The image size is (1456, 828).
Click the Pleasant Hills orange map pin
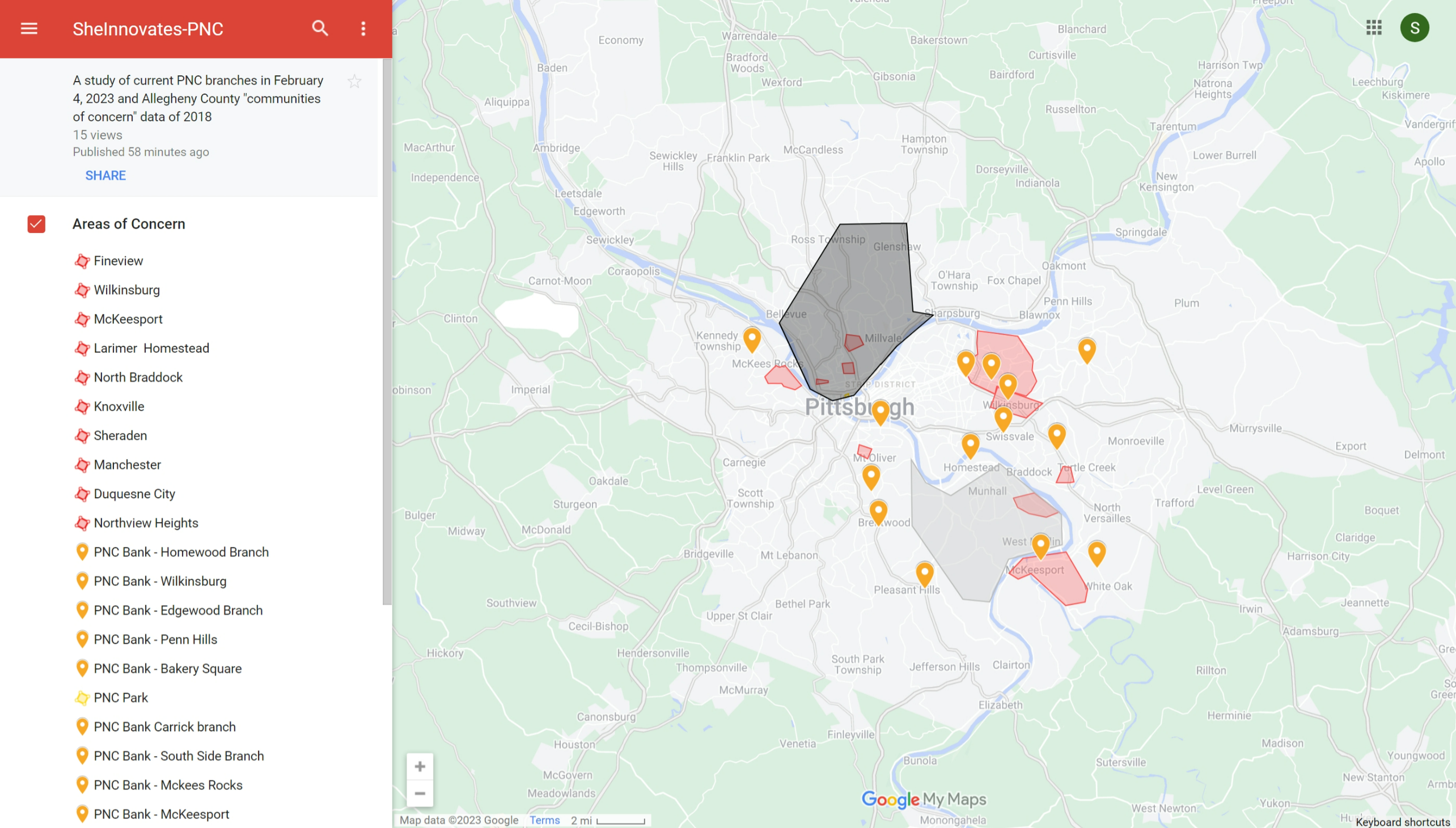(x=925, y=572)
